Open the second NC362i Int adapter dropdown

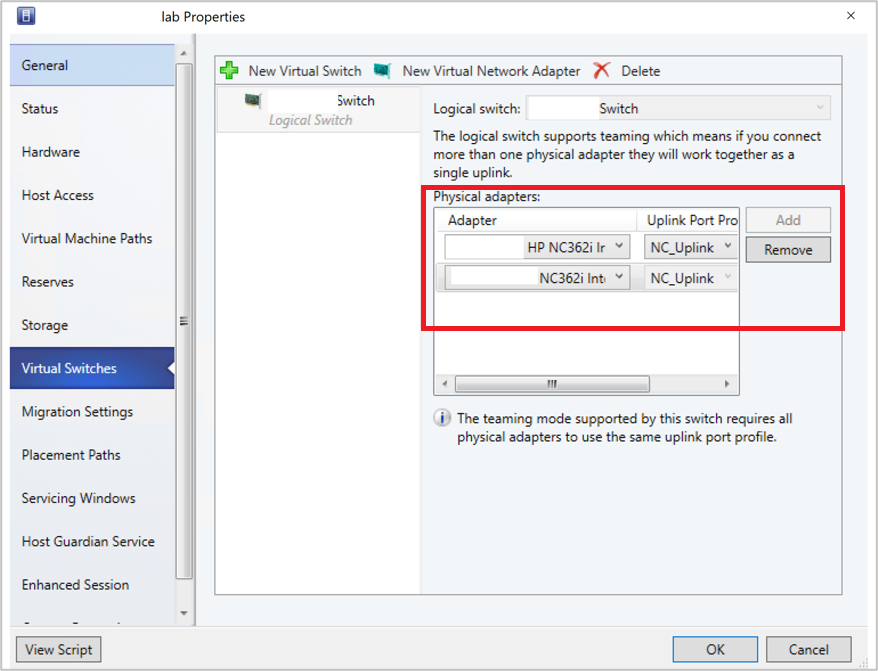click(x=537, y=277)
